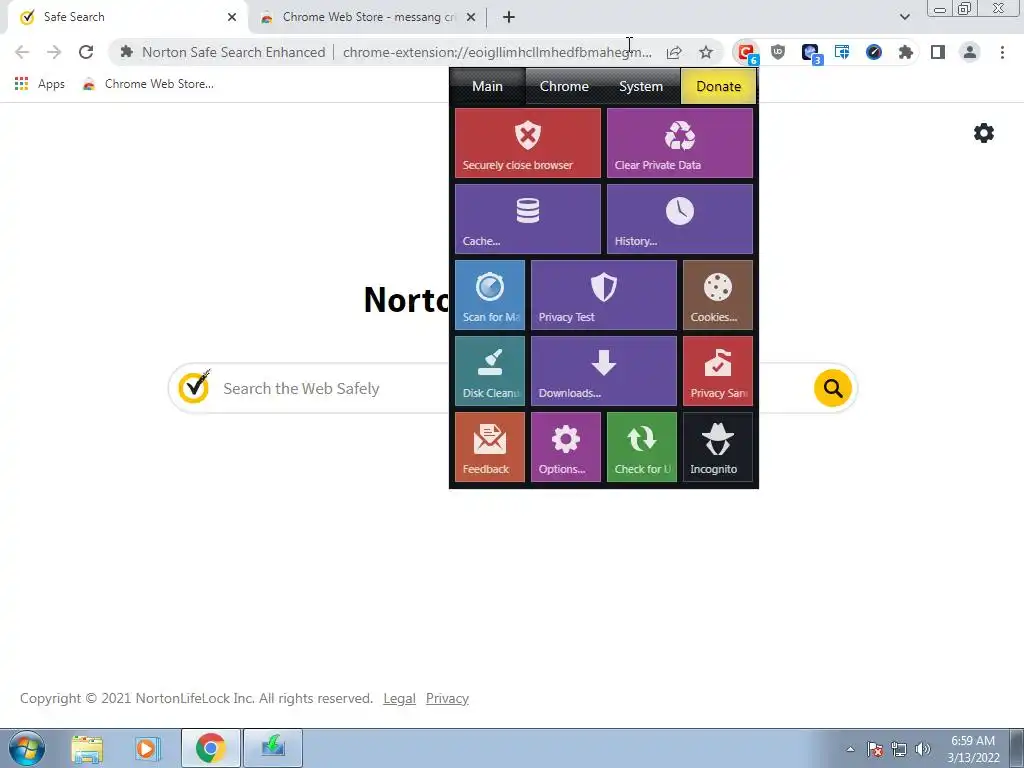The height and width of the screenshot is (768, 1024).
Task: Close the Safe Search tab
Action: point(232,18)
